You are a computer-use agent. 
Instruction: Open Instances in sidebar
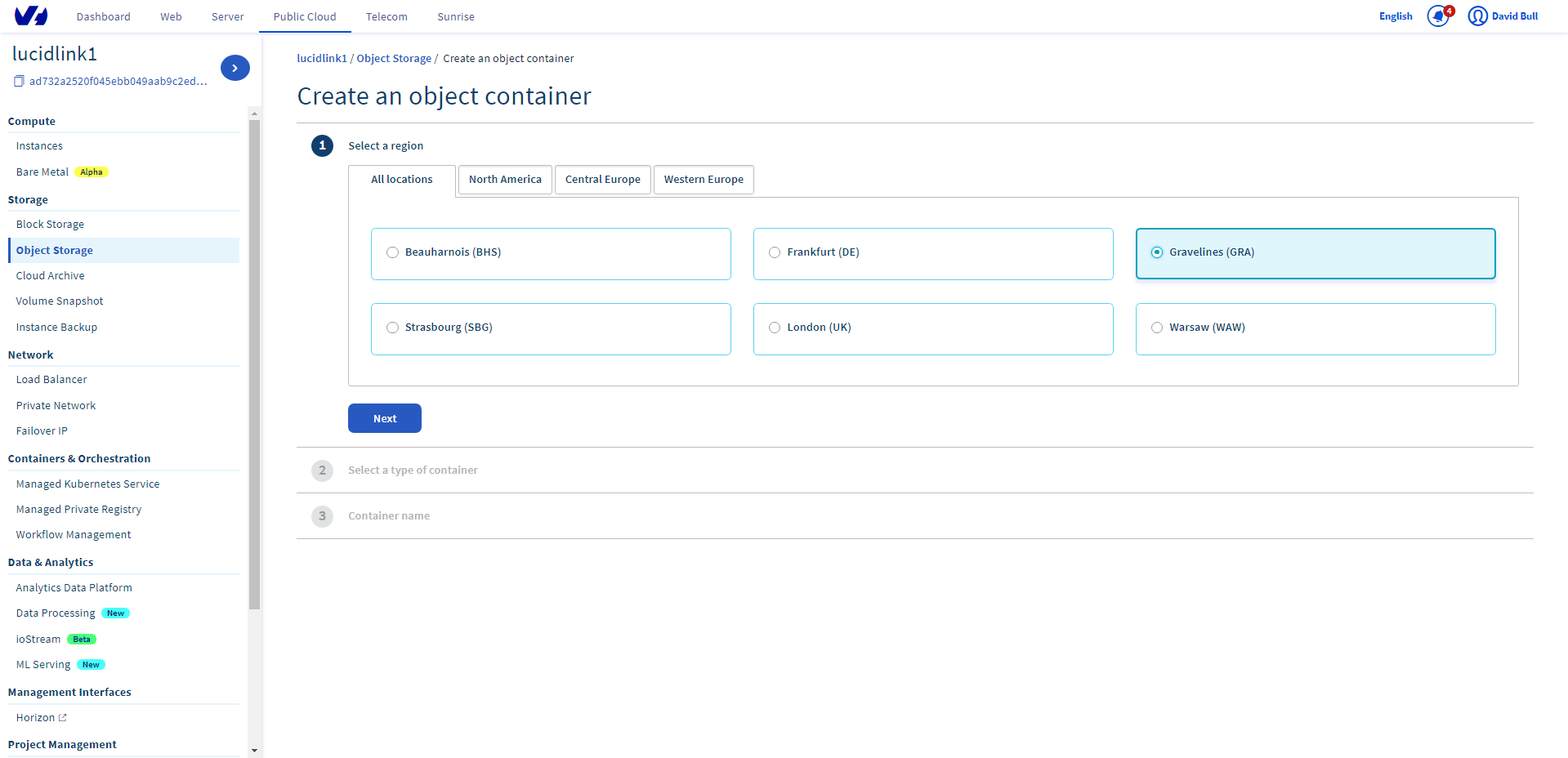[x=39, y=146]
